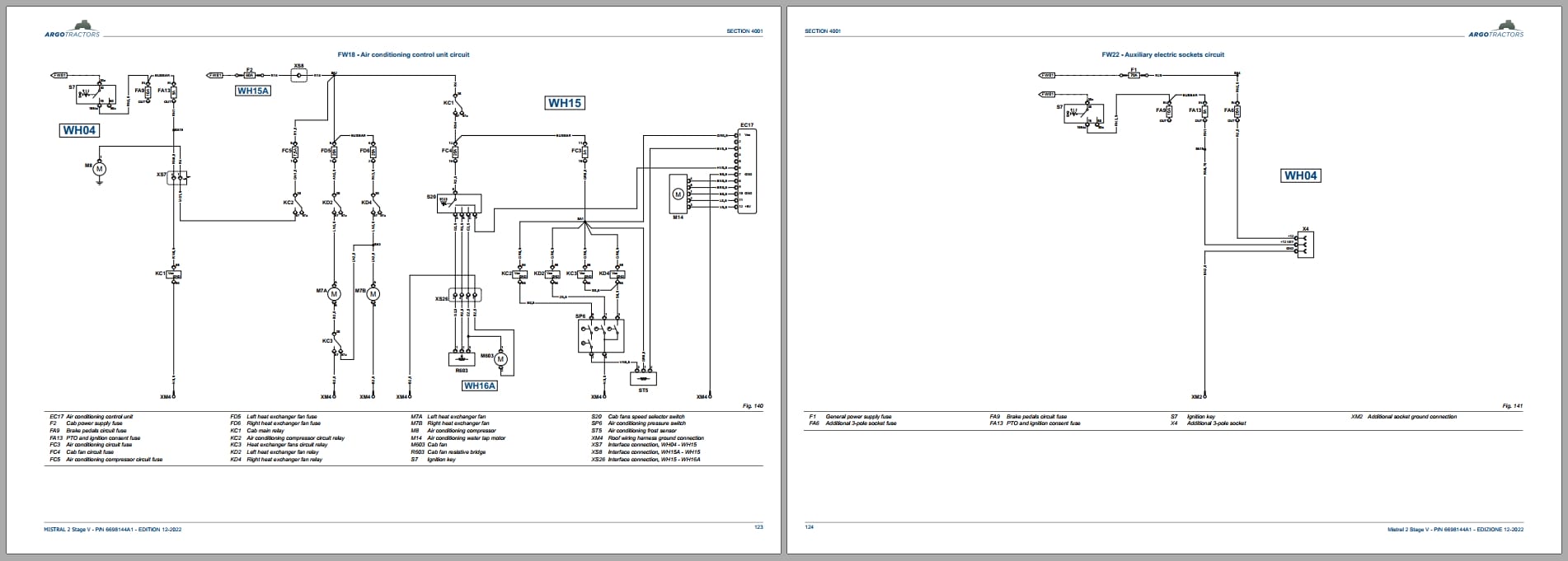Click legend entry 'X4 Additional 3-pole socket'
Screen dimensions: 1568x561
tap(1209, 423)
